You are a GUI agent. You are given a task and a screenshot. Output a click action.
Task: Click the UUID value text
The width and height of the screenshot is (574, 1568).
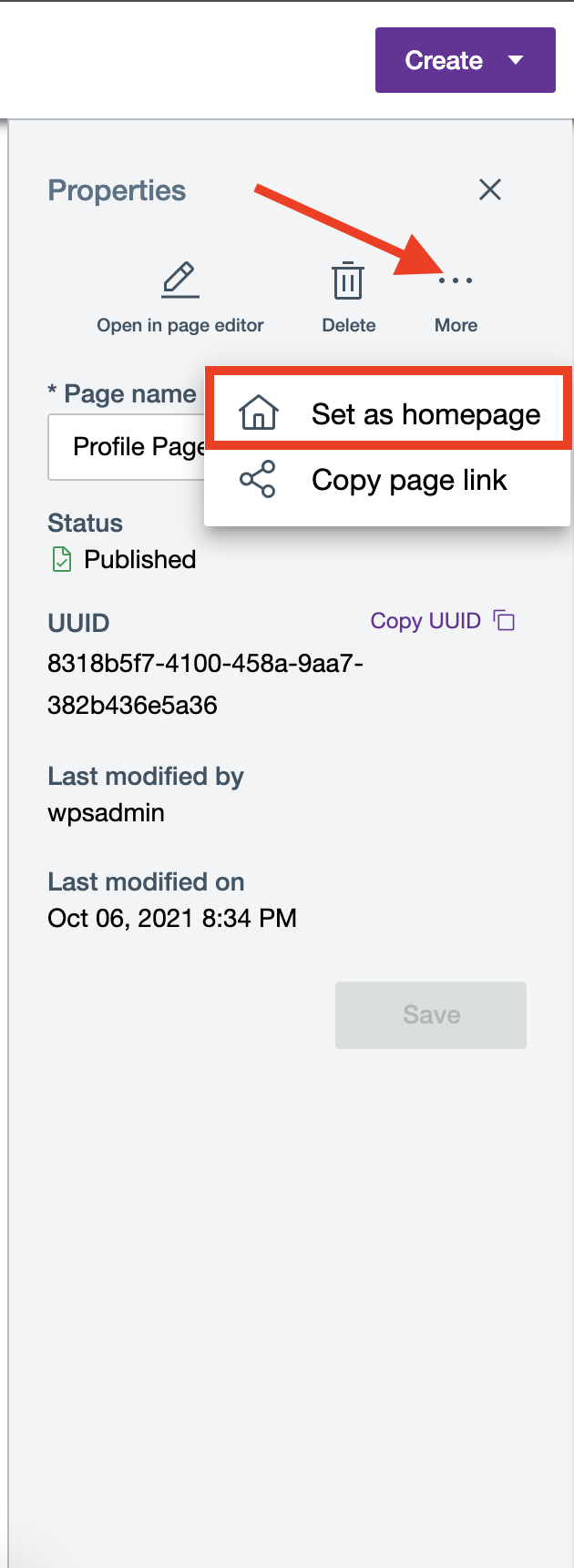pyautogui.click(x=205, y=684)
